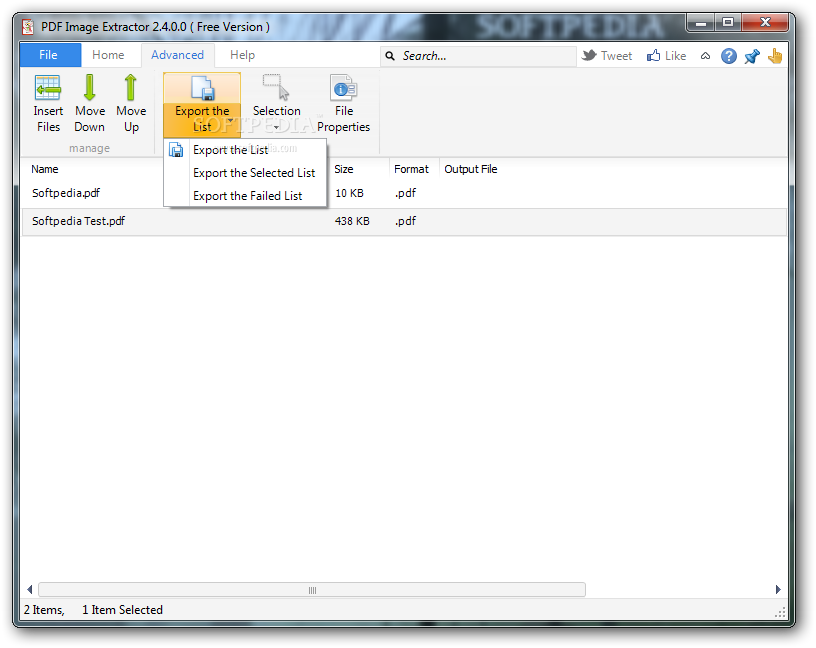Viewport: 816px width, 648px height.
Task: Click the blue pushpin icon
Action: pyautogui.click(x=752, y=56)
